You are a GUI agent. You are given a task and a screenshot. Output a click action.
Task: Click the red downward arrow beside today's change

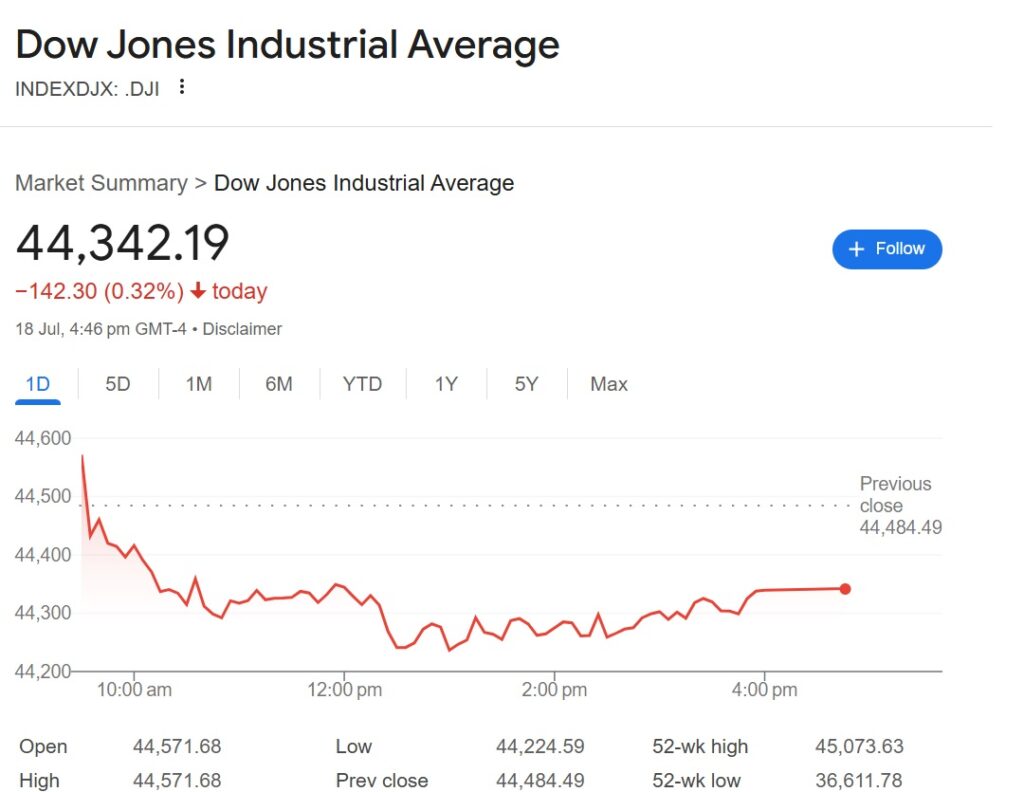coord(197,291)
